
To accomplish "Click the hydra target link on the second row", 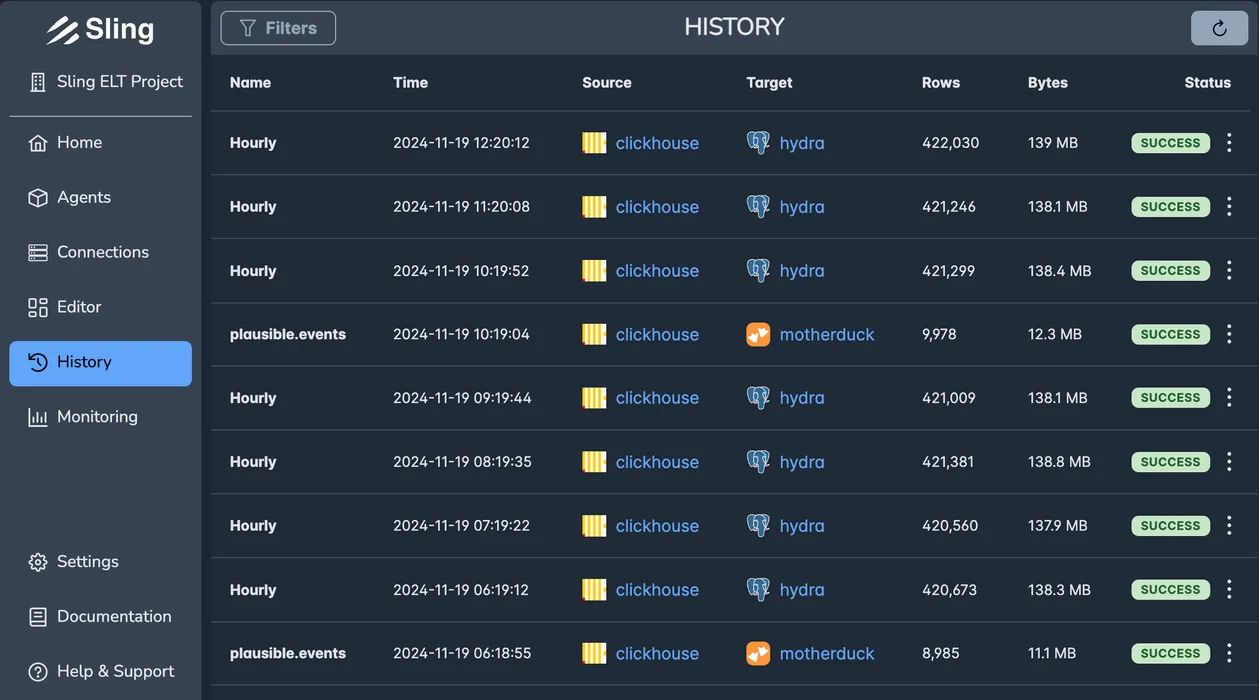I will click(801, 206).
